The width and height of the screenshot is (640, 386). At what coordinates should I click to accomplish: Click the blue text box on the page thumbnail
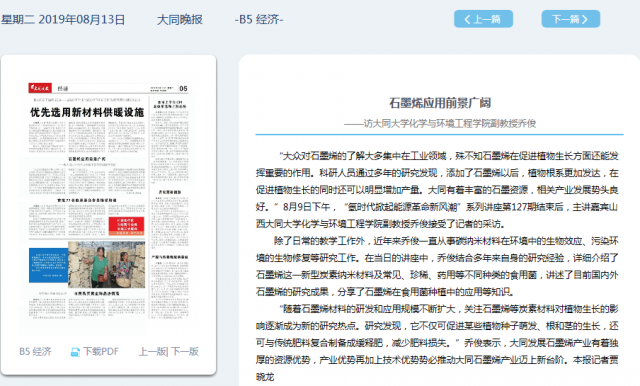pyautogui.click(x=48, y=265)
